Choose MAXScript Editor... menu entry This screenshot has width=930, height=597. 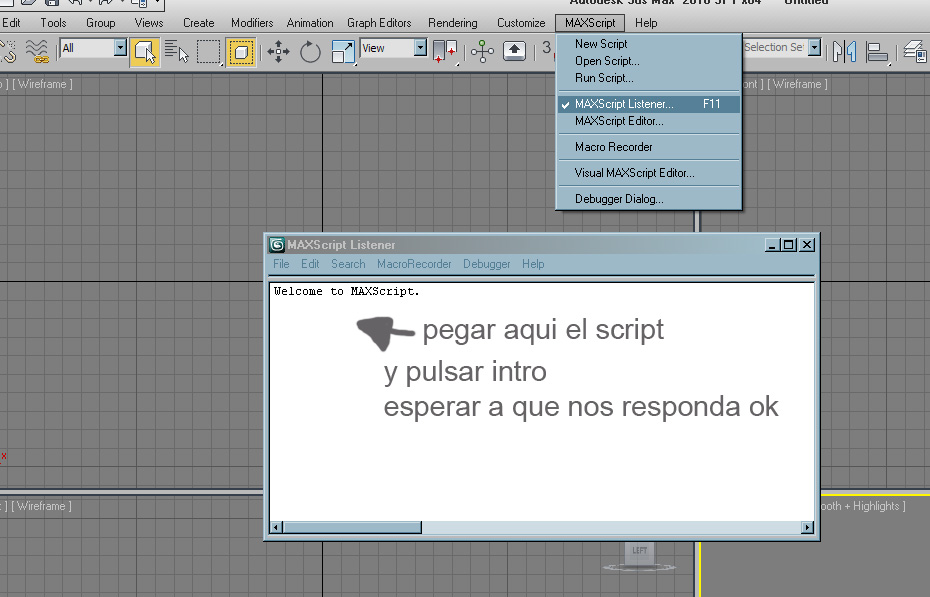tap(649, 121)
